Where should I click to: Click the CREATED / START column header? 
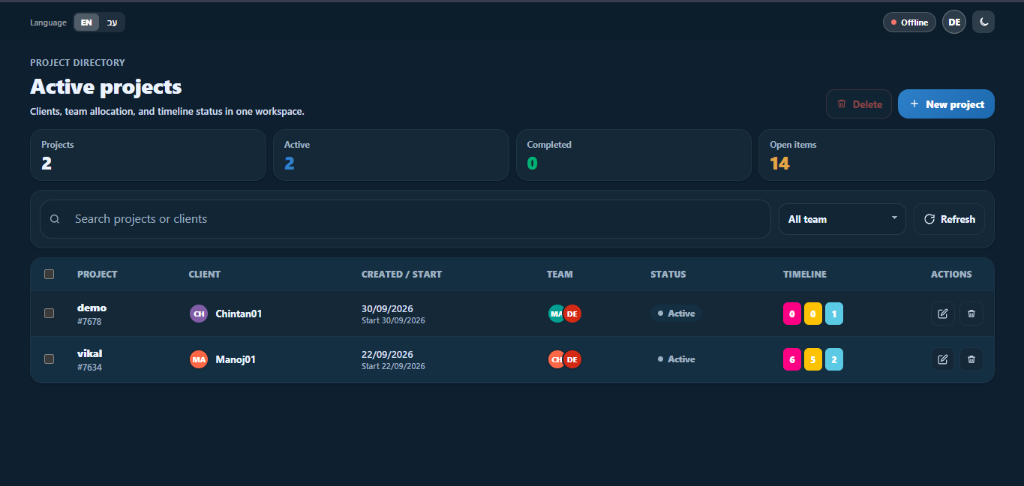402,274
